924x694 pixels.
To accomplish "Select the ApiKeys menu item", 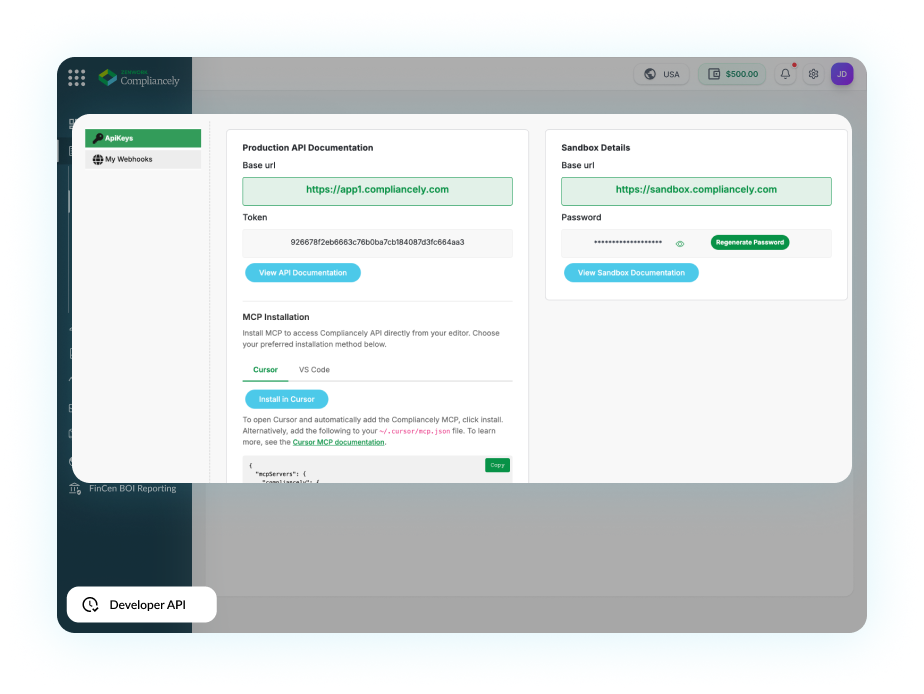I will (143, 138).
